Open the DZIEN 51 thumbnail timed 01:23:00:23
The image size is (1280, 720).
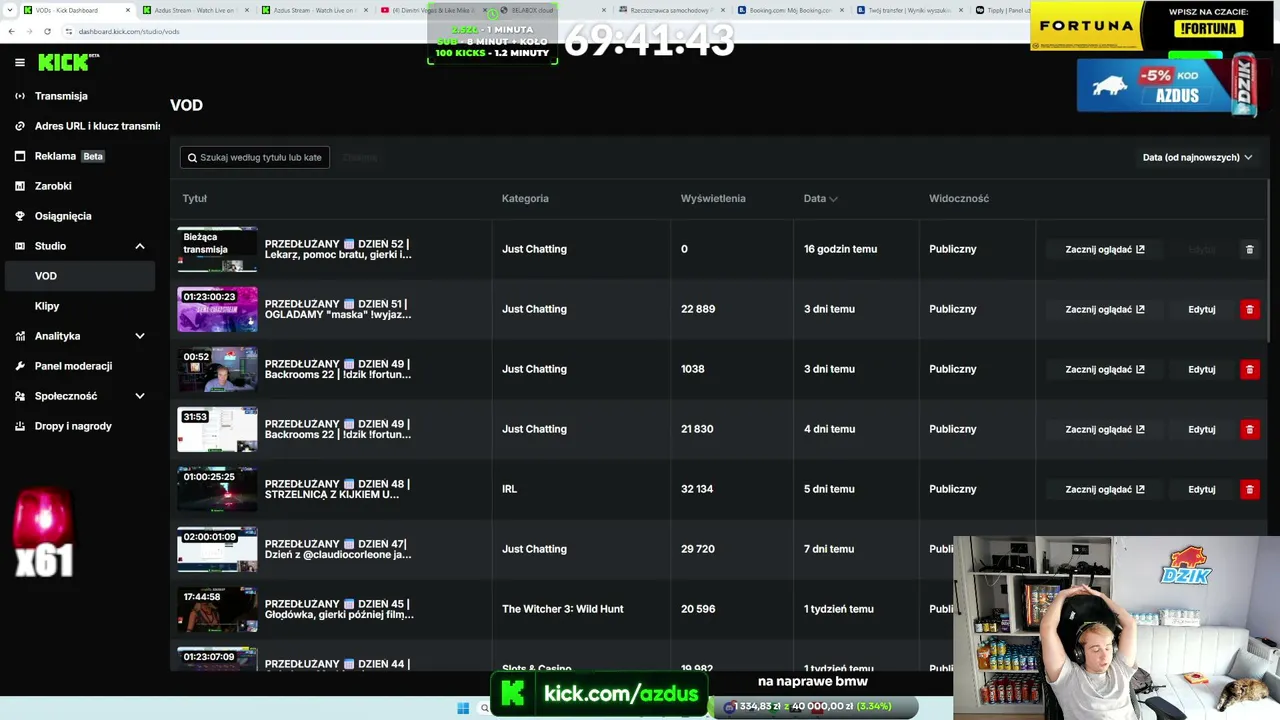217,309
